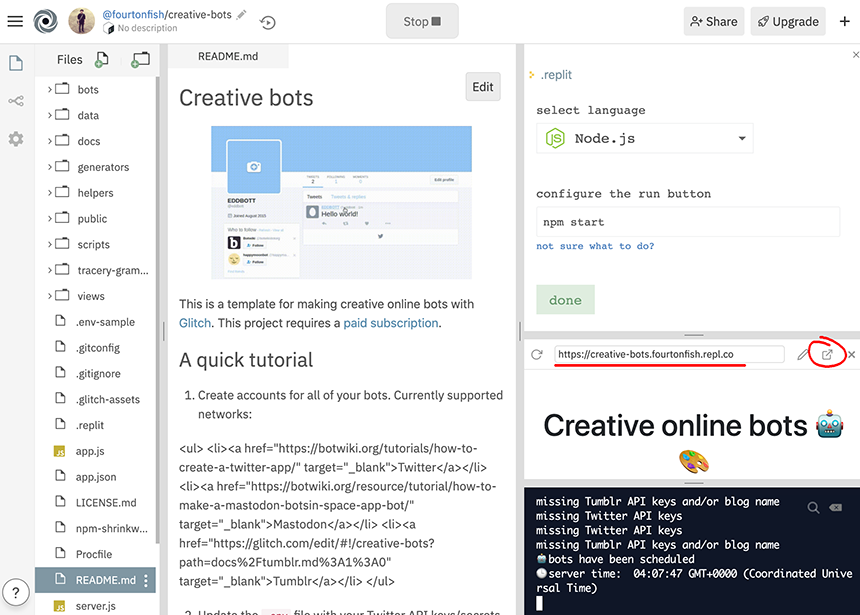Open the LICENSE.md file

pos(95,502)
